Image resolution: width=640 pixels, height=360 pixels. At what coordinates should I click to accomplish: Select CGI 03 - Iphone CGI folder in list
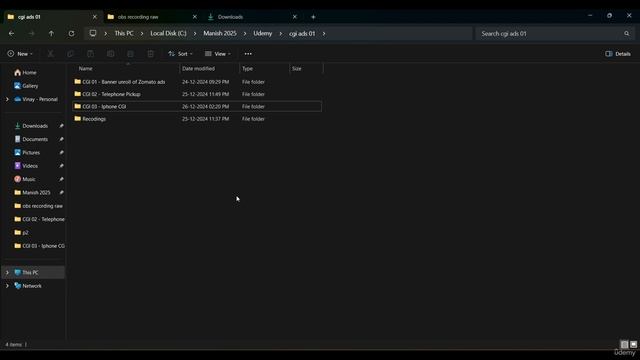tap(197, 107)
